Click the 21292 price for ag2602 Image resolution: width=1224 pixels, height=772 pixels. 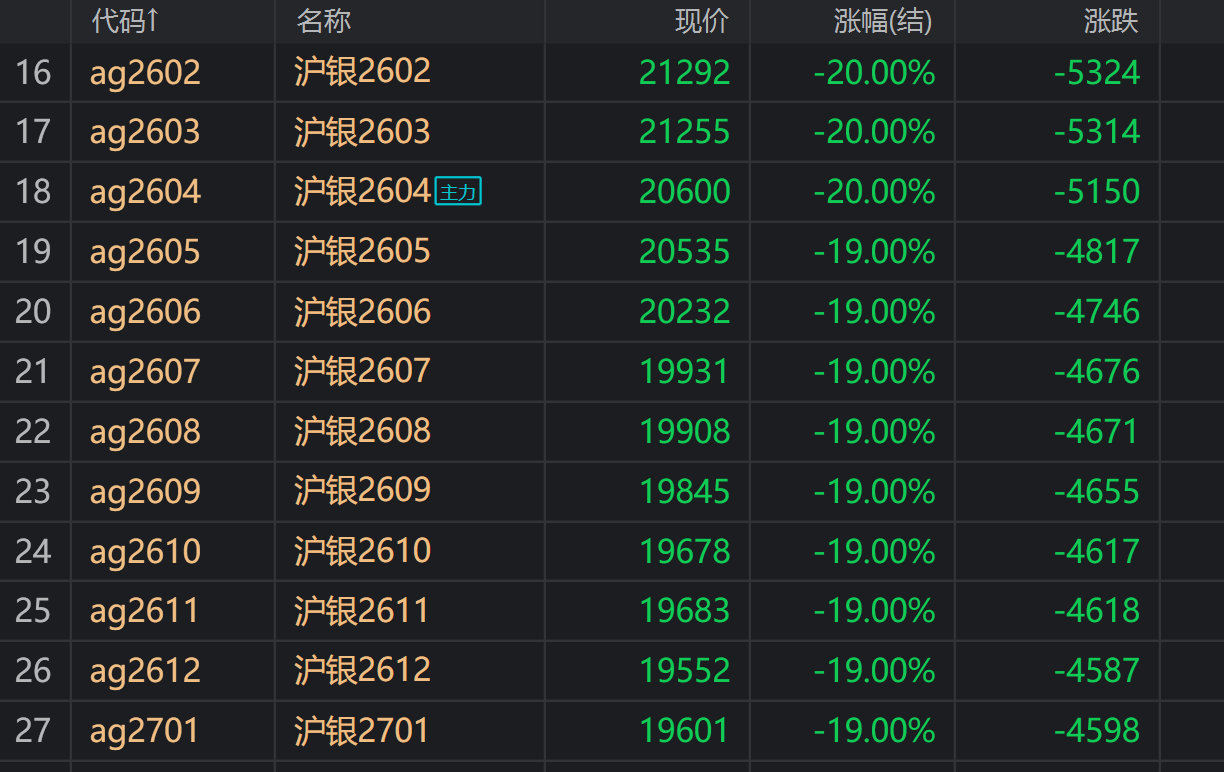point(685,72)
